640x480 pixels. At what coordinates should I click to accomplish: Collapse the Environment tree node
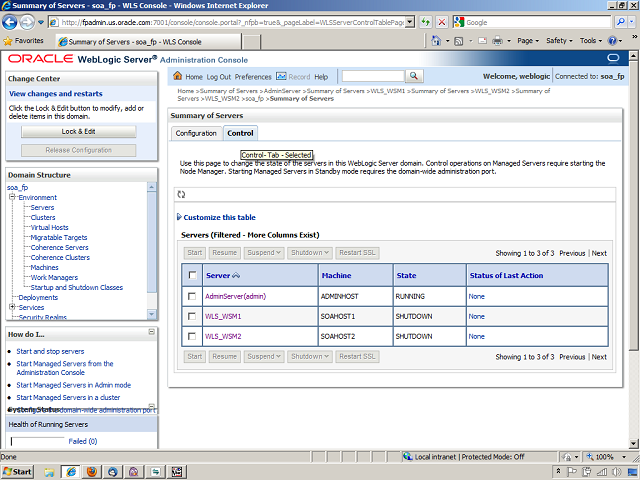click(12, 197)
